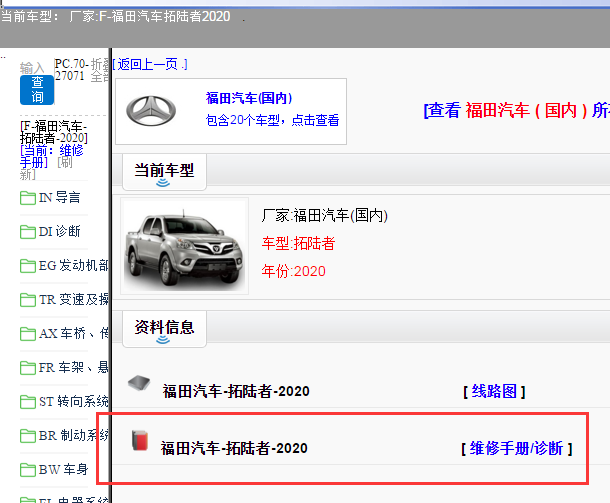Click folder icon beside BR 制动系统
610x503 pixels.
click(x=28, y=436)
